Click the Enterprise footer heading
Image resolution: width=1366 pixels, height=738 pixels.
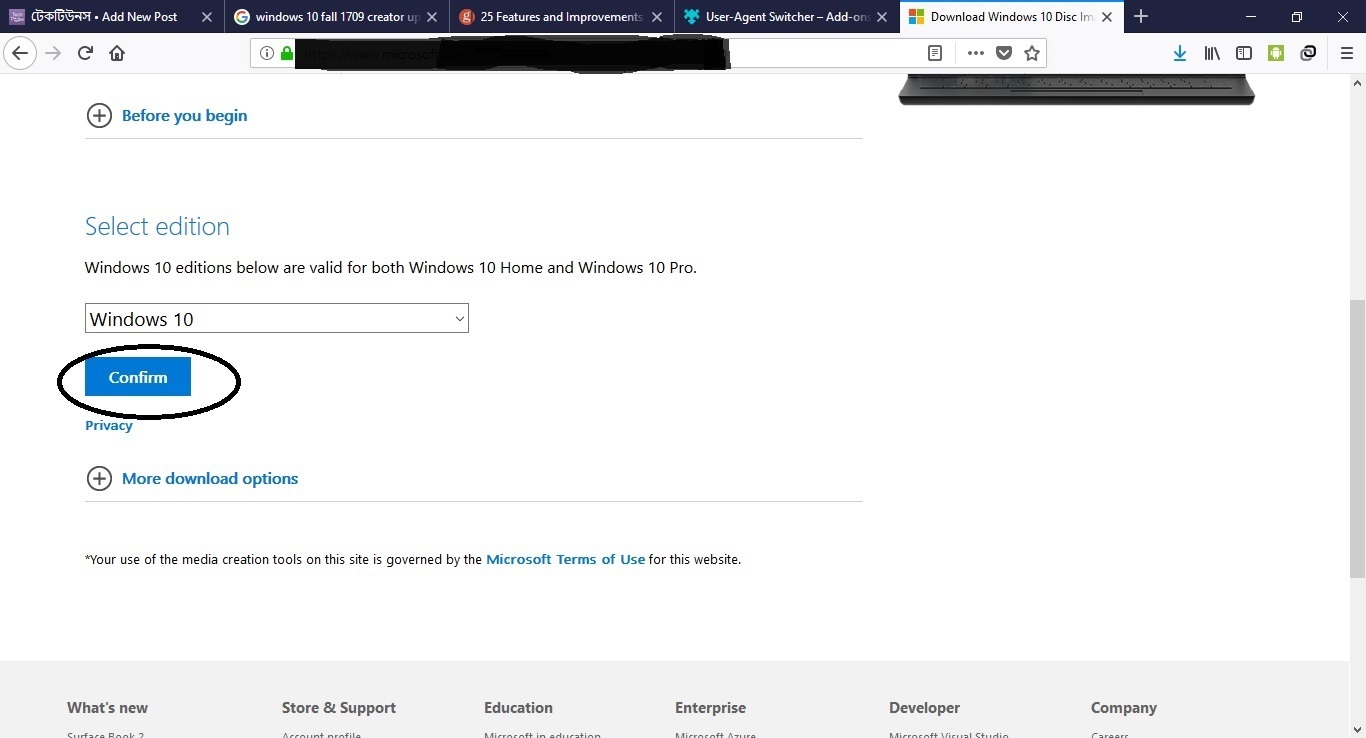pos(710,708)
